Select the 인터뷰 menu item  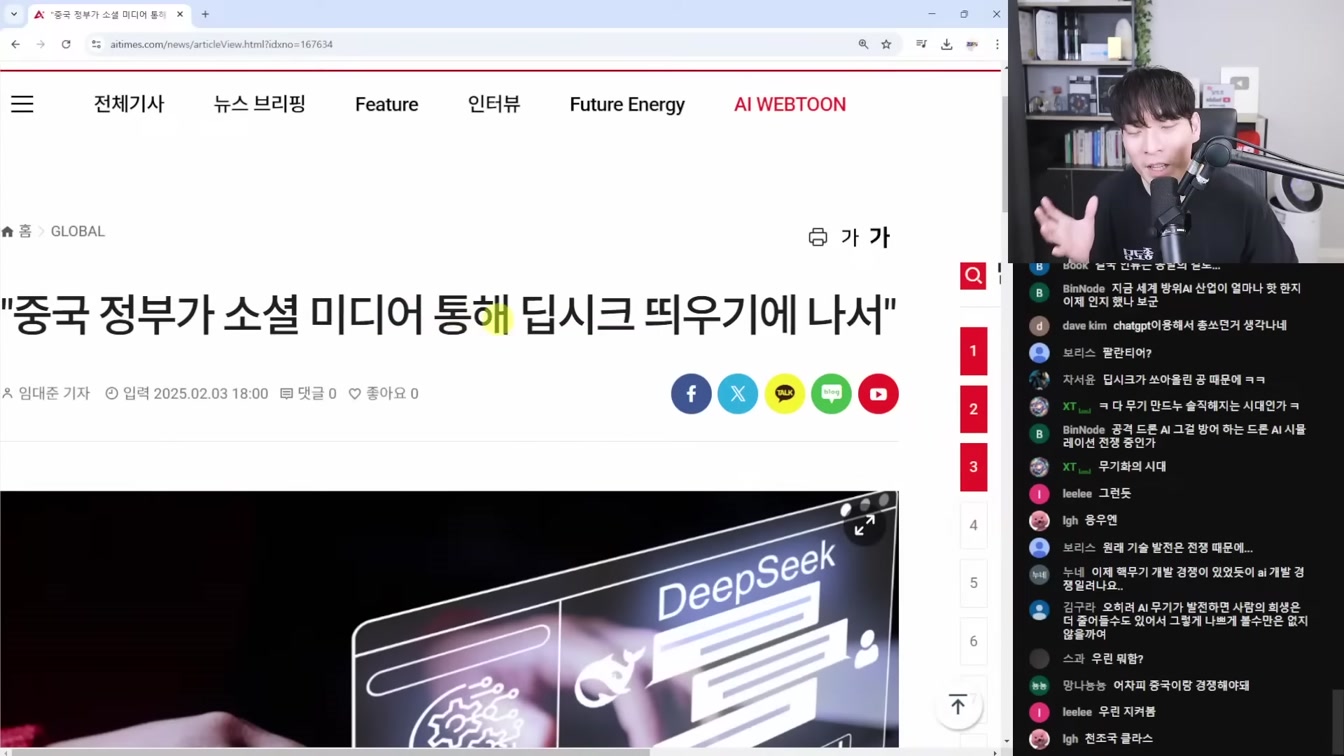[x=494, y=104]
